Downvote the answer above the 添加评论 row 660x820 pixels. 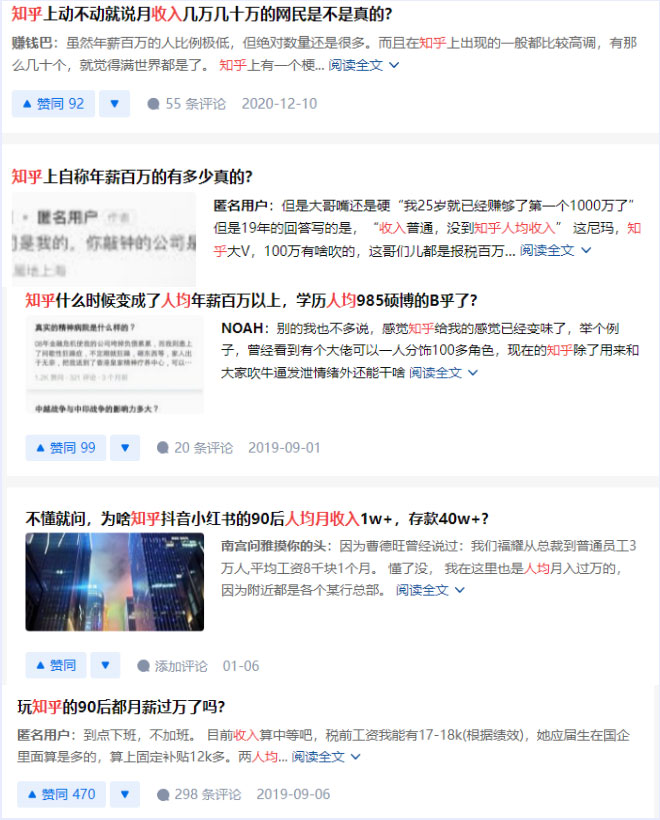click(105, 665)
